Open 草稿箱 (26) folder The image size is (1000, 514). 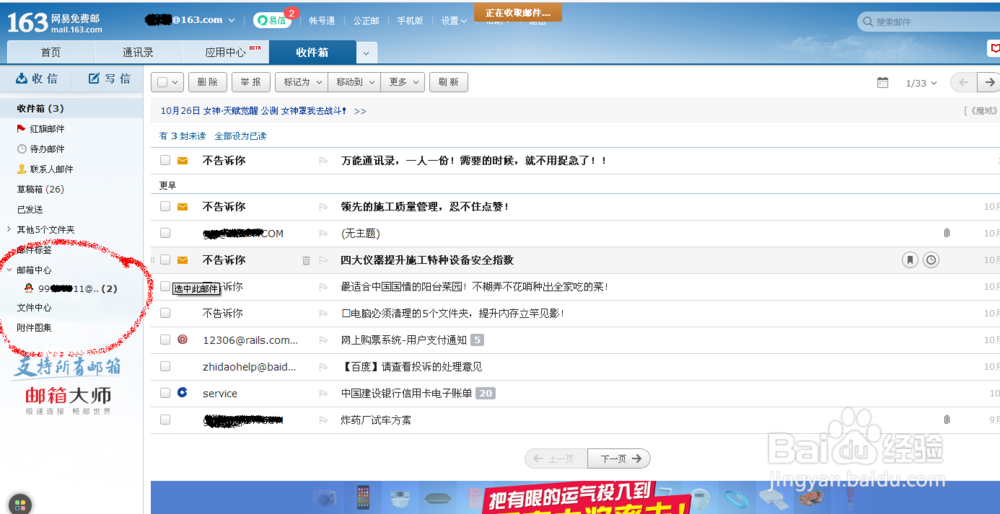[x=40, y=189]
